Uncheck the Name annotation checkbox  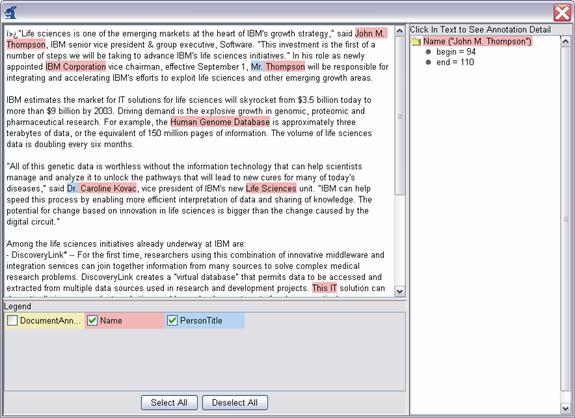point(92,320)
